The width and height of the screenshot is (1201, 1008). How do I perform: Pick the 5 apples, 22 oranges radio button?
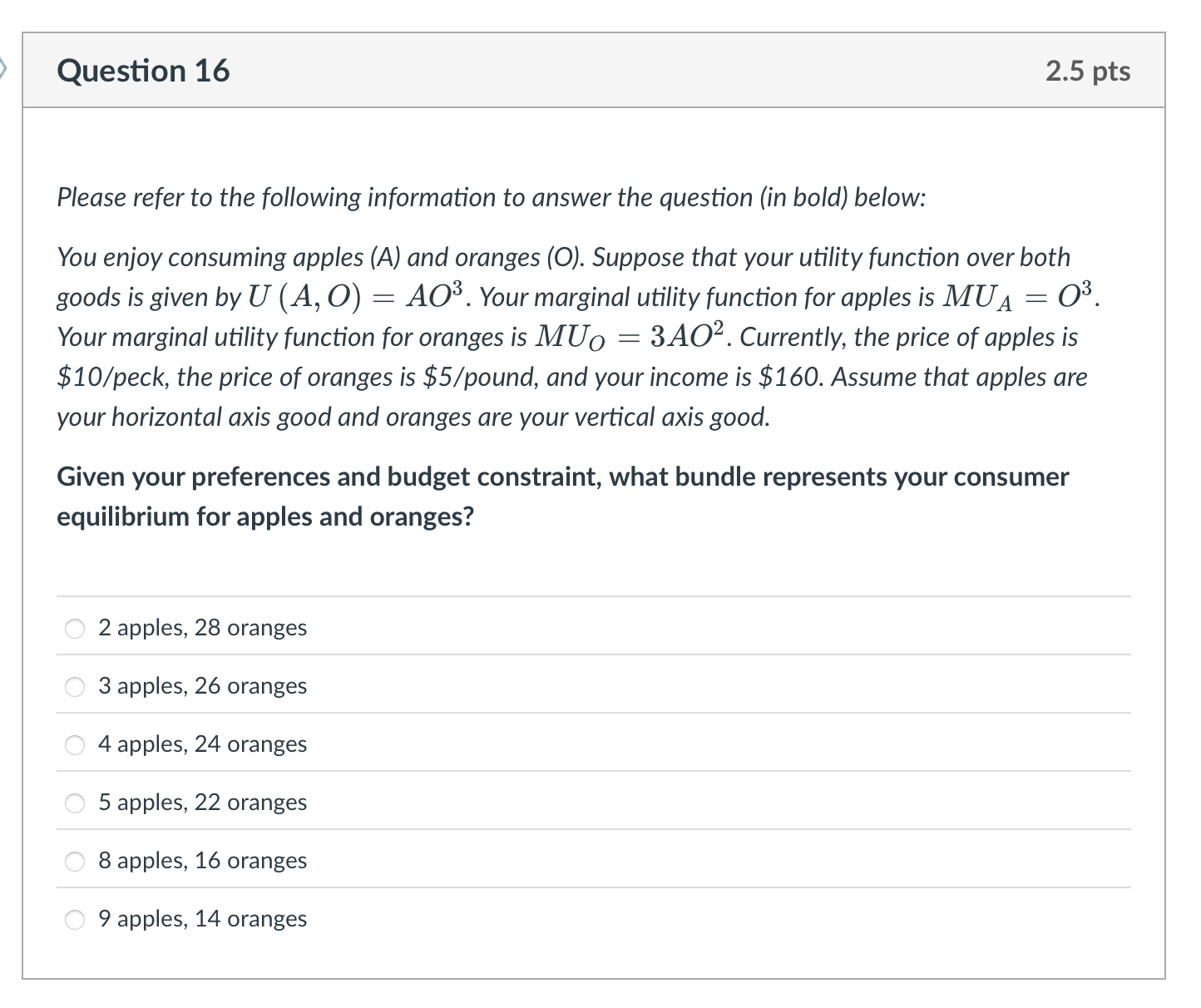76,803
